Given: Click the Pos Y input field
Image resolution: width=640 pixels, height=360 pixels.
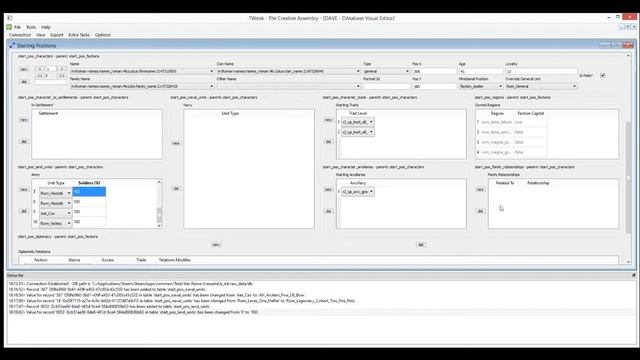Looking at the screenshot, I should (434, 87).
